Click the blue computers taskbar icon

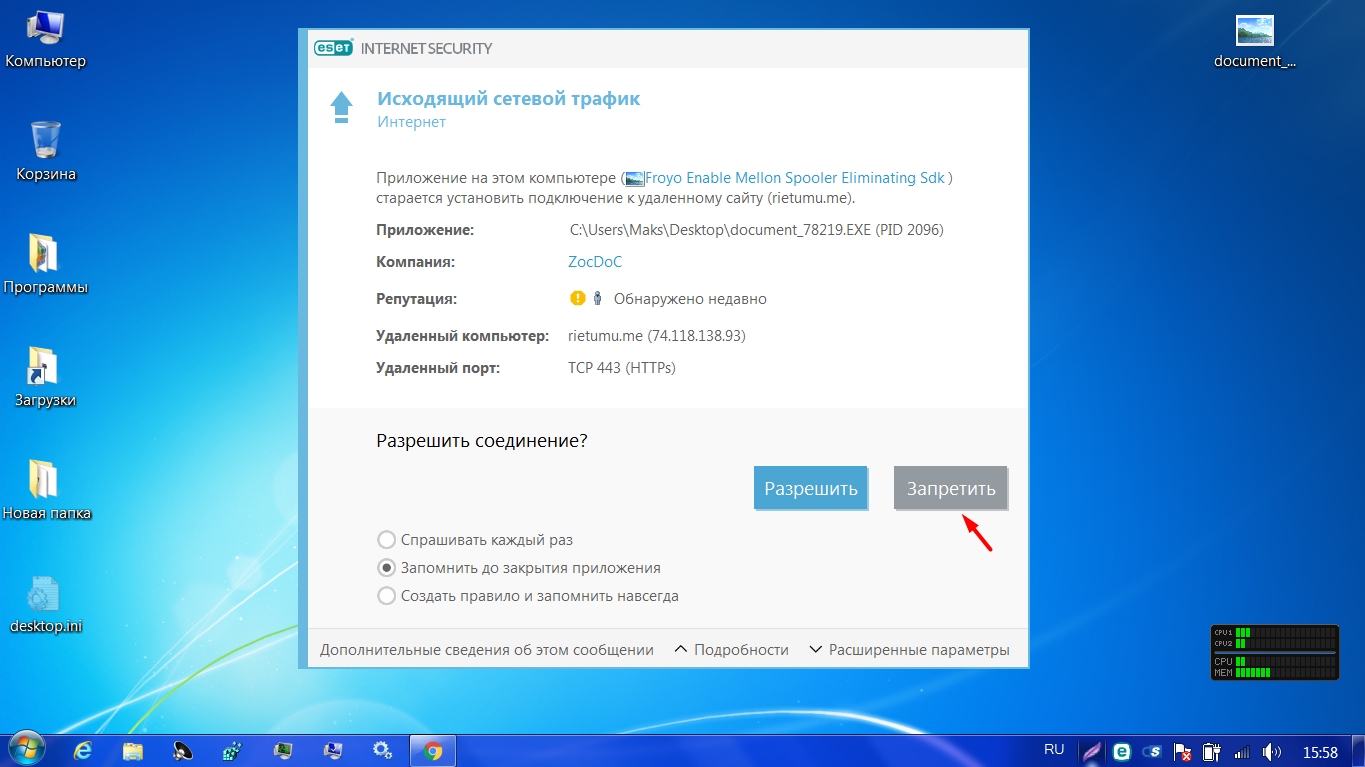click(x=333, y=750)
